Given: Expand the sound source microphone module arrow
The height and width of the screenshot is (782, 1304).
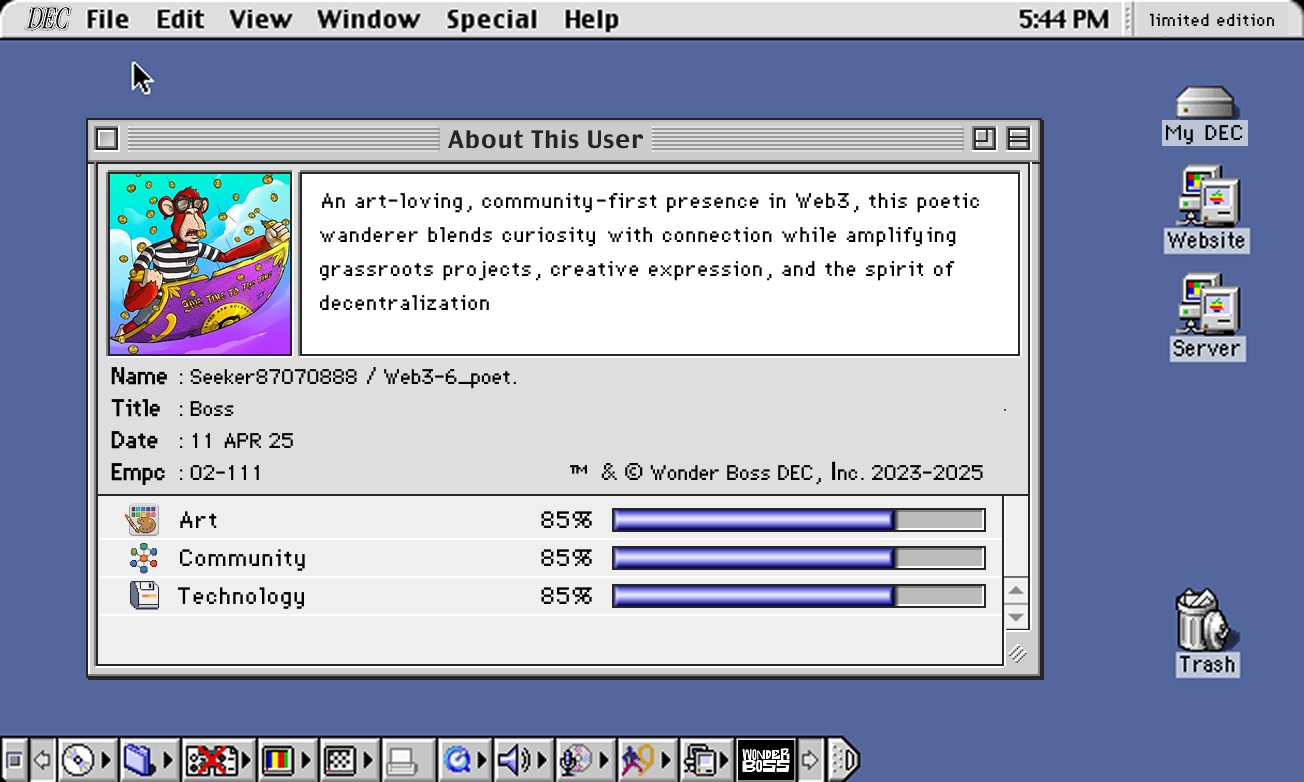Looking at the screenshot, I should point(604,761).
